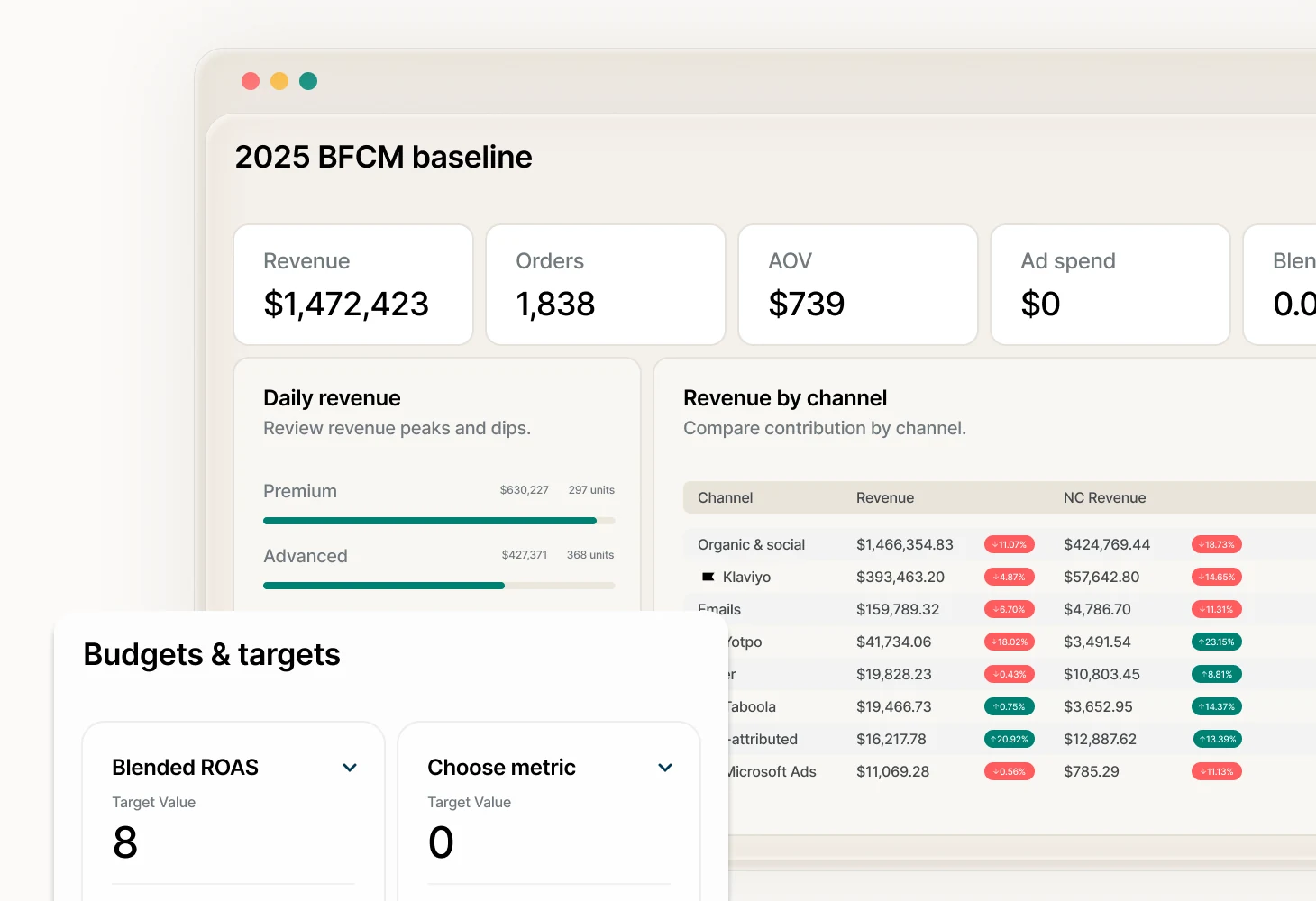1316x901 pixels.
Task: Click the Daily revenue heading
Action: pos(332,398)
